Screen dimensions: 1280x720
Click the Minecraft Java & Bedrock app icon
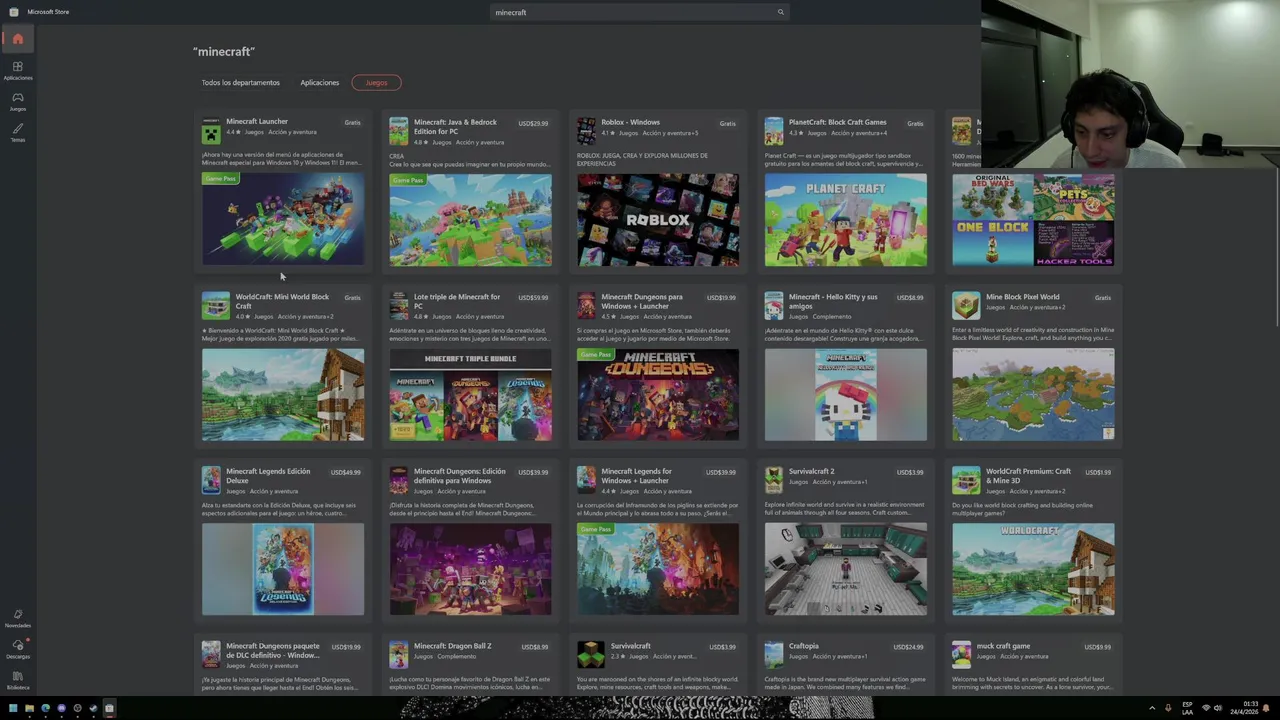point(398,131)
